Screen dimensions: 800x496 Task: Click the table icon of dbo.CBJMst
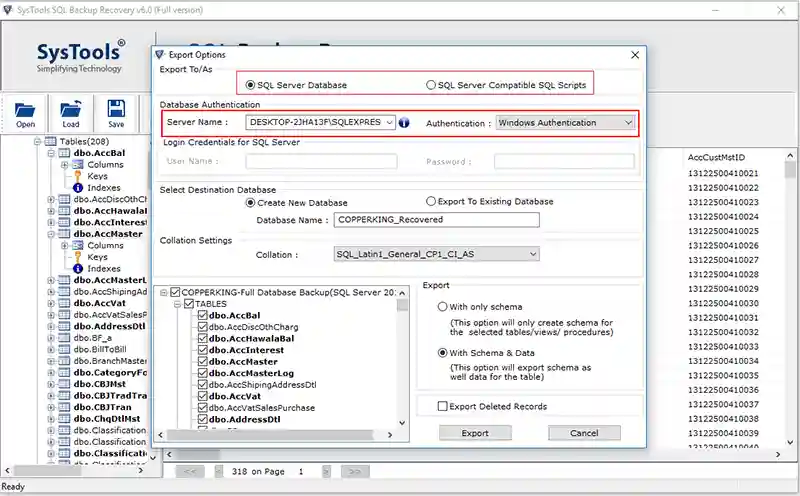pyautogui.click(x=64, y=384)
